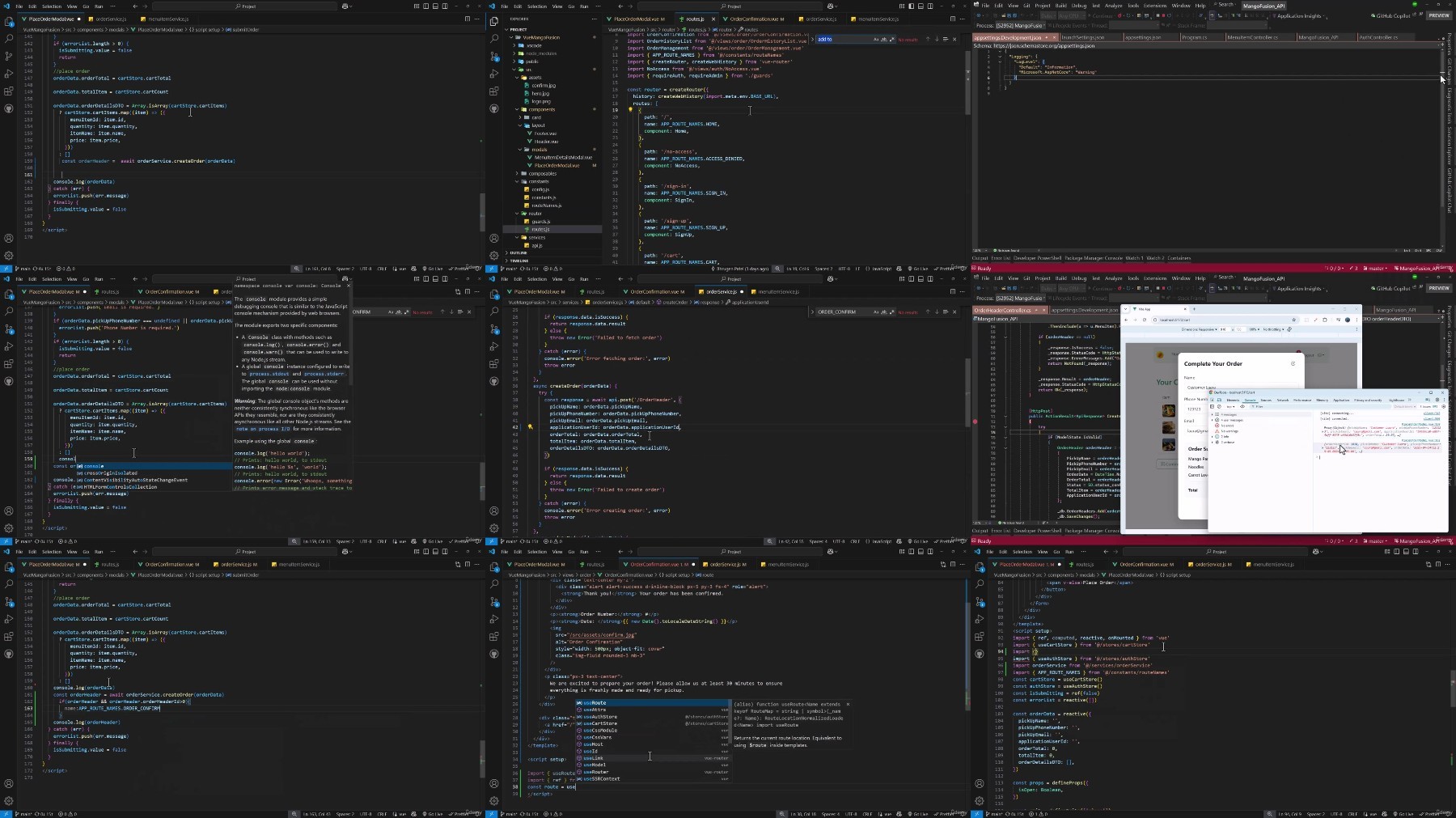Screen dimensions: 1456x818
Task: Open GitHub icon in activity bar beside Explorer tree
Action: pos(494,108)
